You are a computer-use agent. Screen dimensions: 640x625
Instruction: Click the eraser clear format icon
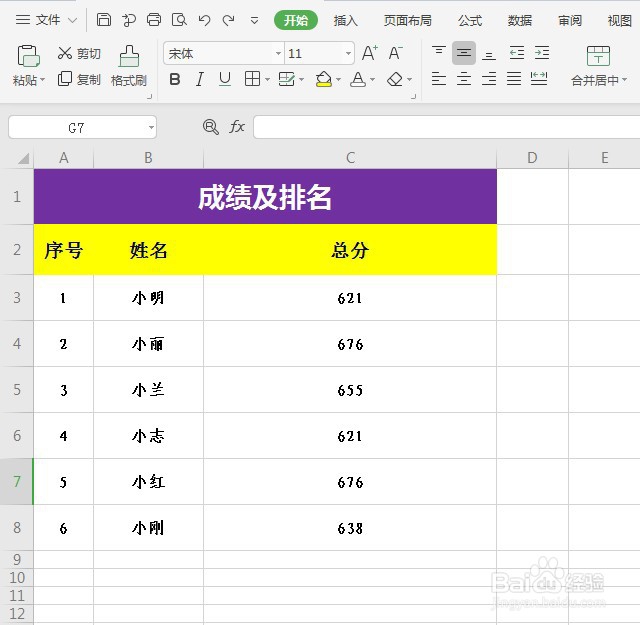tap(395, 79)
